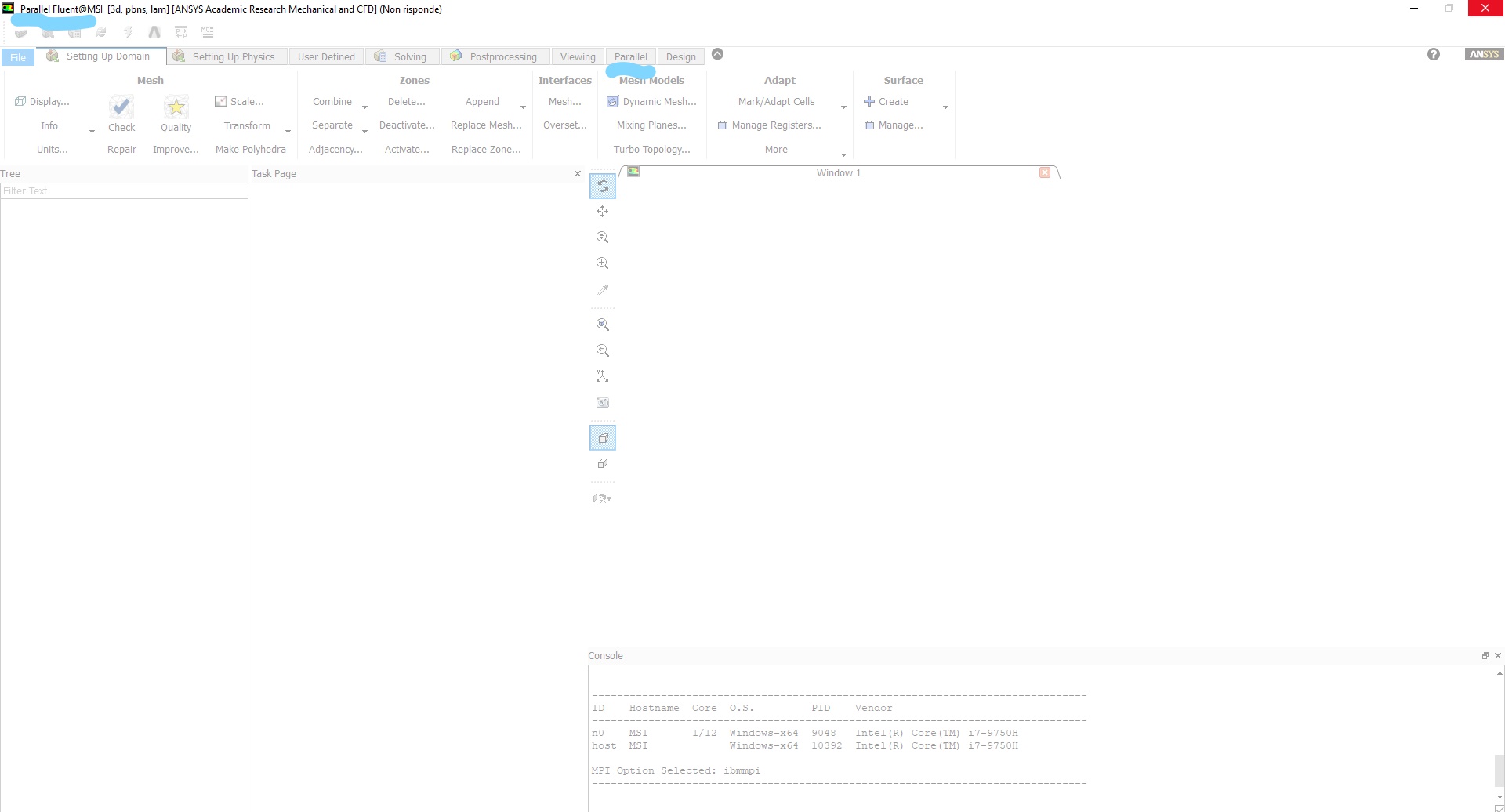
Task: Click the lightning bolt icon in the quick toolbar
Action: coord(128,32)
